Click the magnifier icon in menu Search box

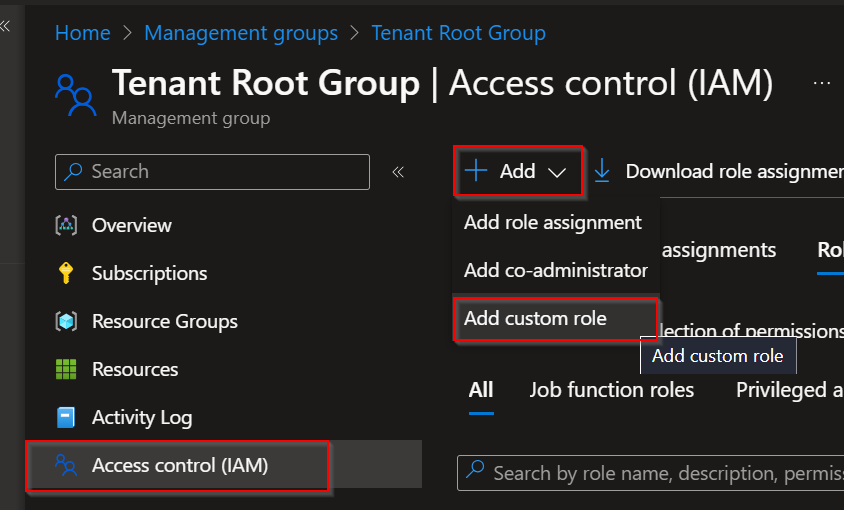[73, 172]
